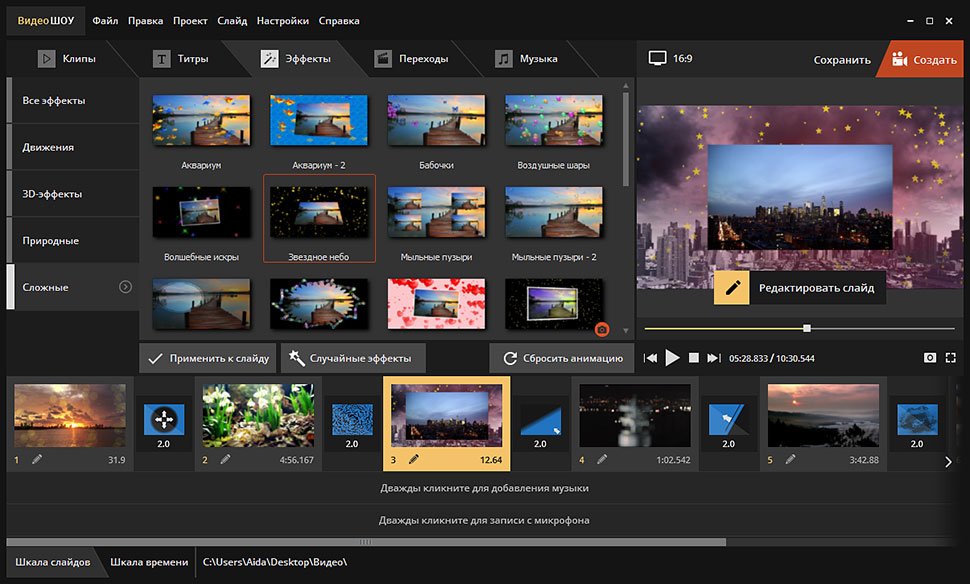970x584 pixels.
Task: Click the Создать button
Action: (924, 59)
